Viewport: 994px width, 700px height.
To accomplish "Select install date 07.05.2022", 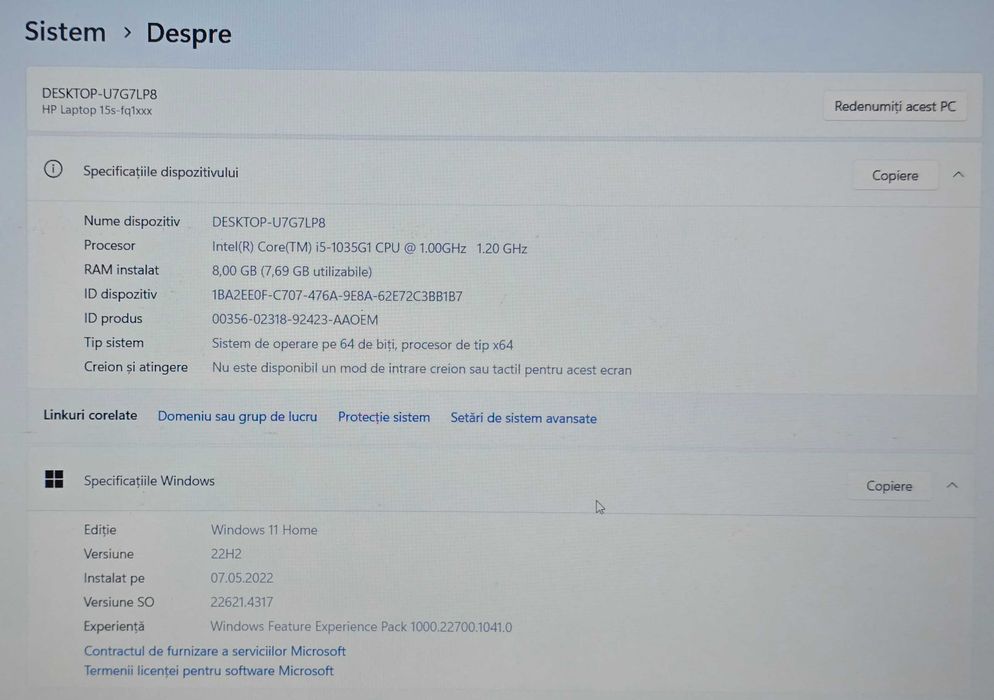I will pyautogui.click(x=242, y=578).
